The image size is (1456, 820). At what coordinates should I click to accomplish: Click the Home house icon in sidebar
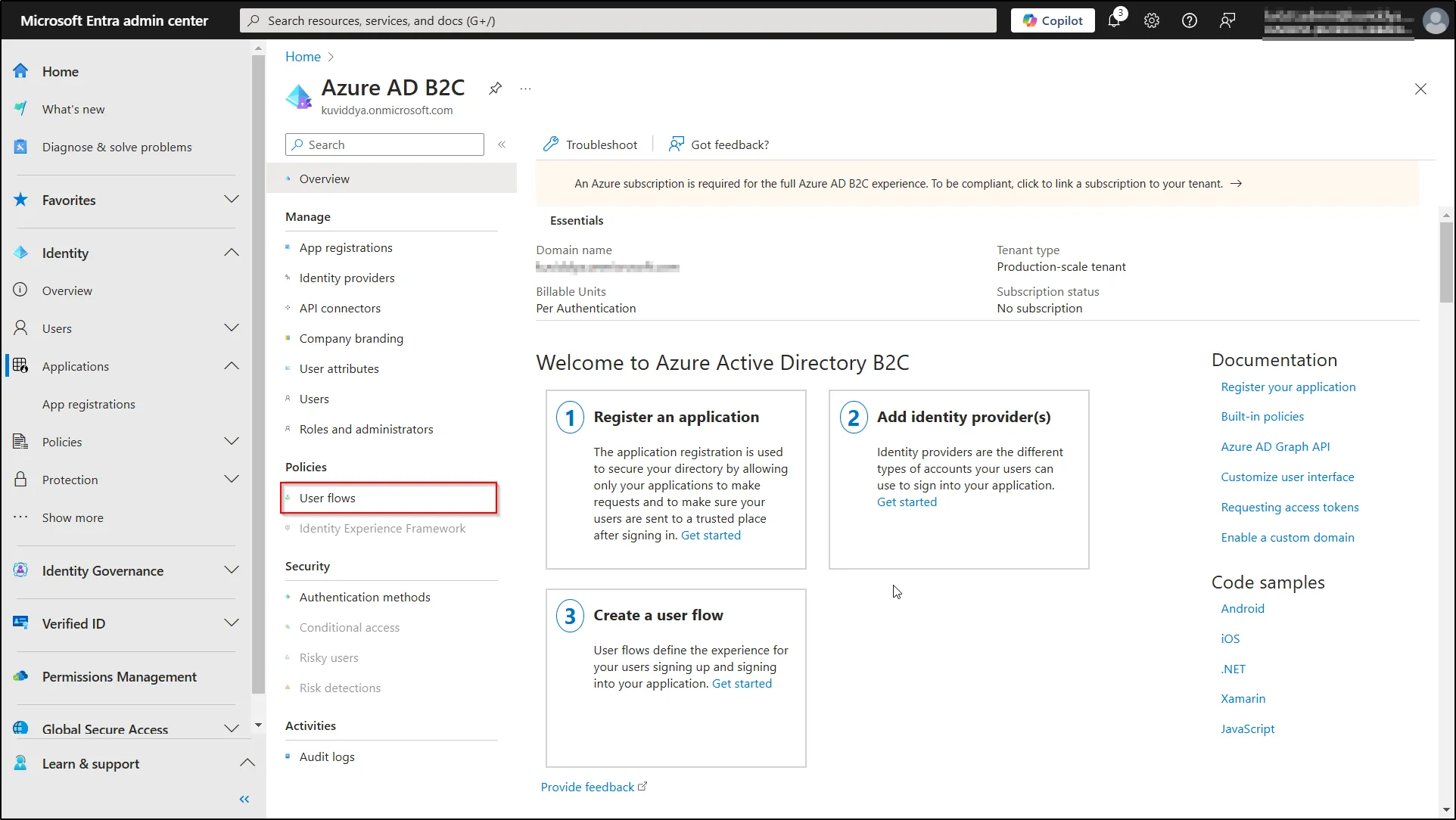[20, 71]
